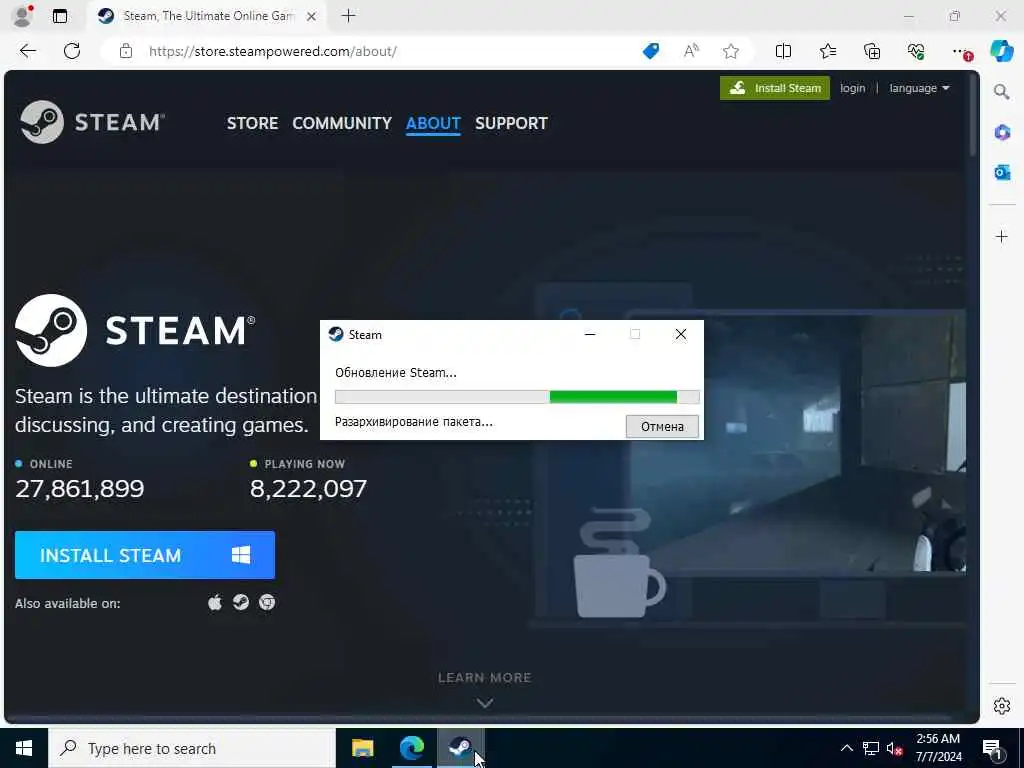Click the Steam logo in the header

[92, 122]
